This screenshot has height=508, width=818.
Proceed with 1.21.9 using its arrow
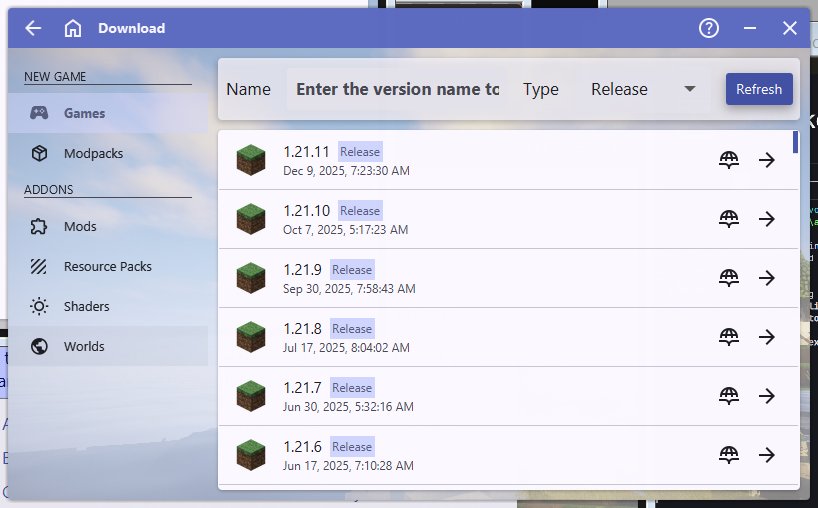click(x=767, y=277)
